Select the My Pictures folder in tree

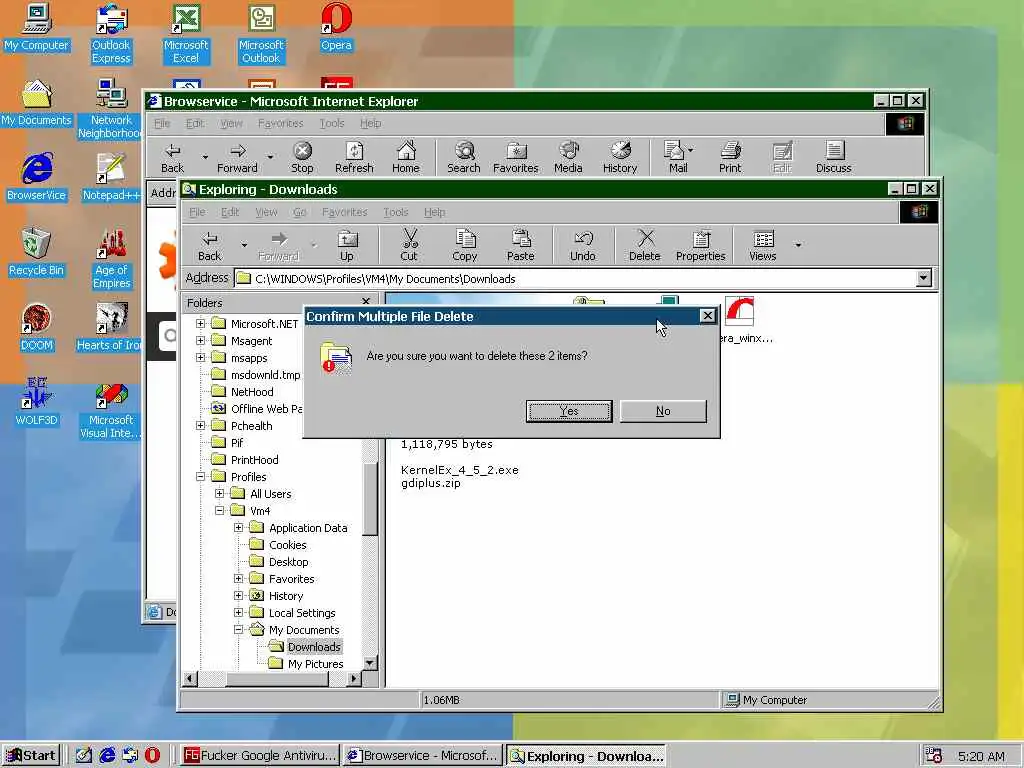(x=315, y=664)
